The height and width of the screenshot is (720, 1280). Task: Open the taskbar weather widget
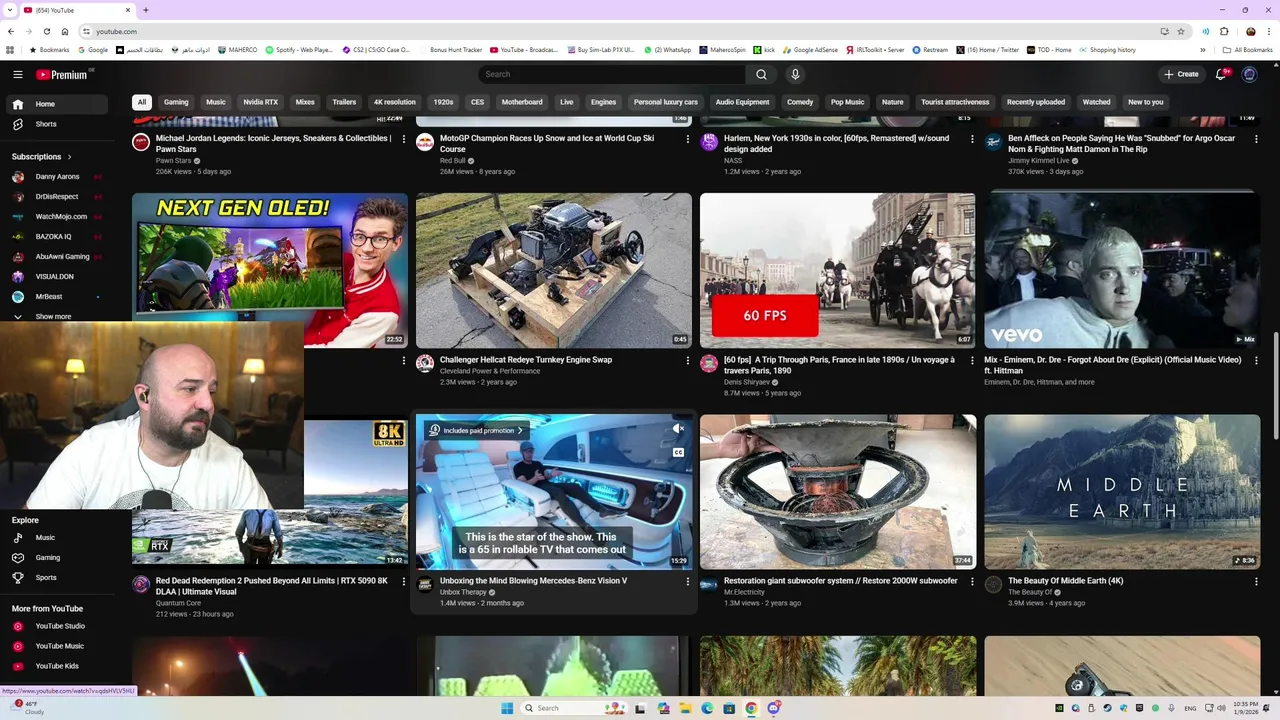pyautogui.click(x=28, y=708)
